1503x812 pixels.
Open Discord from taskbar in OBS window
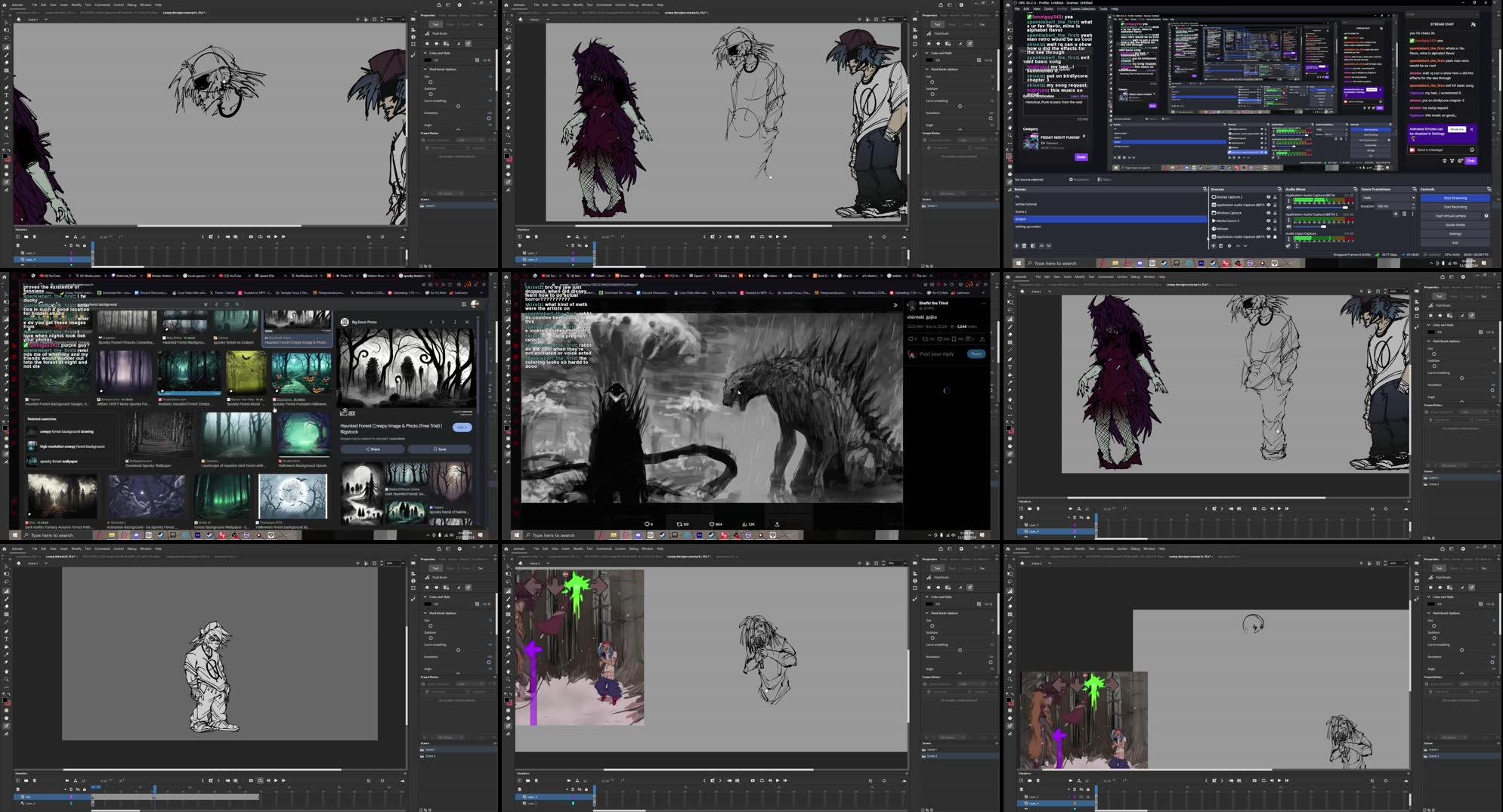click(1140, 263)
